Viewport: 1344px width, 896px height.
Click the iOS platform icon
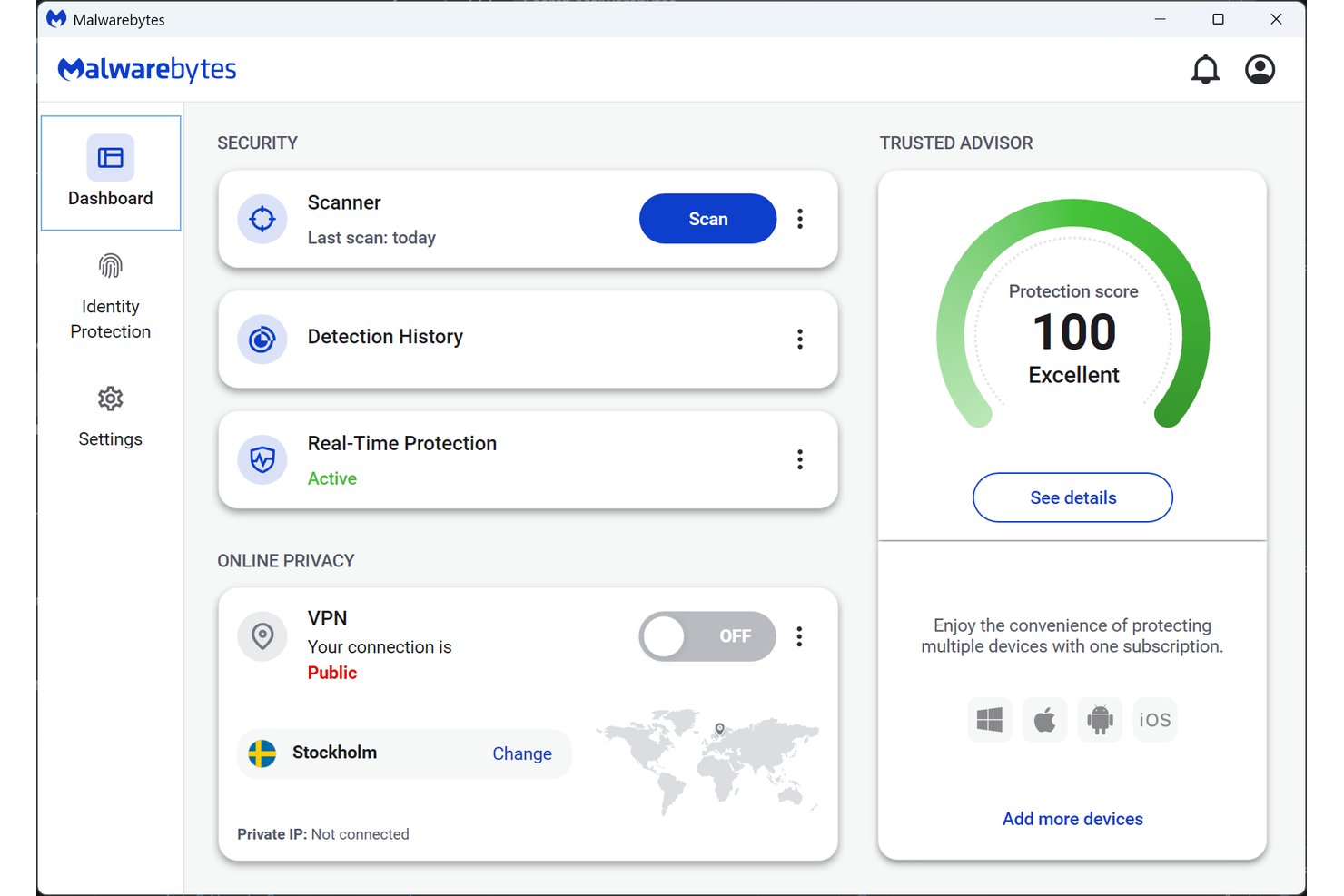1155,720
